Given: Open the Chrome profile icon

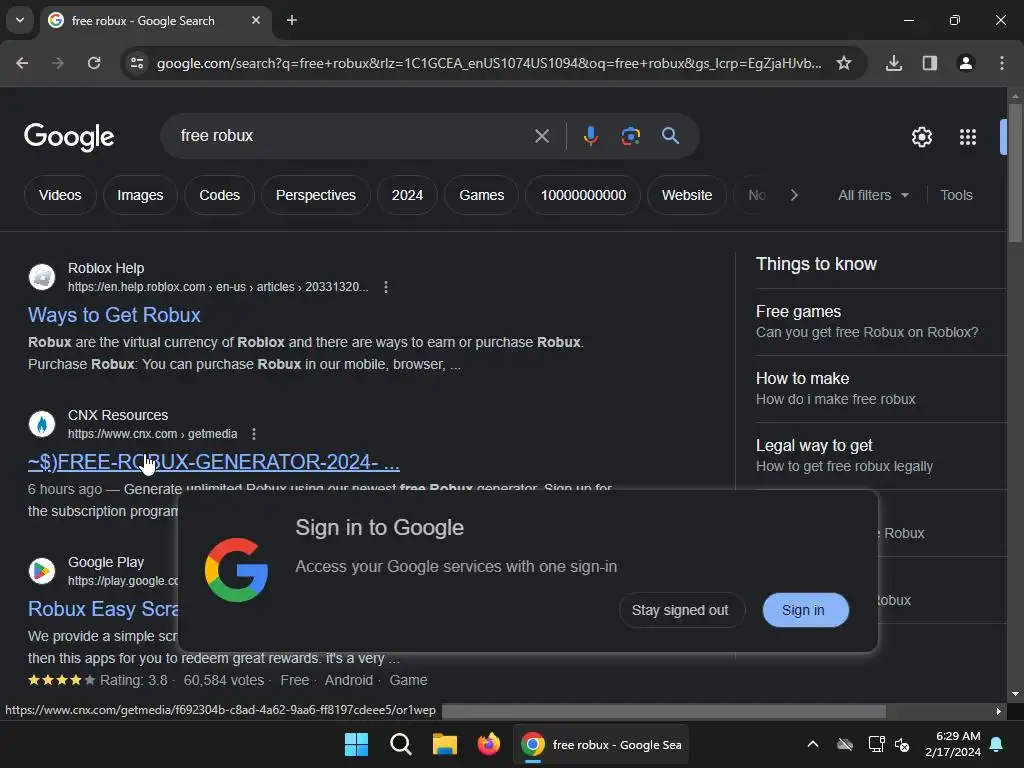Looking at the screenshot, I should [966, 63].
